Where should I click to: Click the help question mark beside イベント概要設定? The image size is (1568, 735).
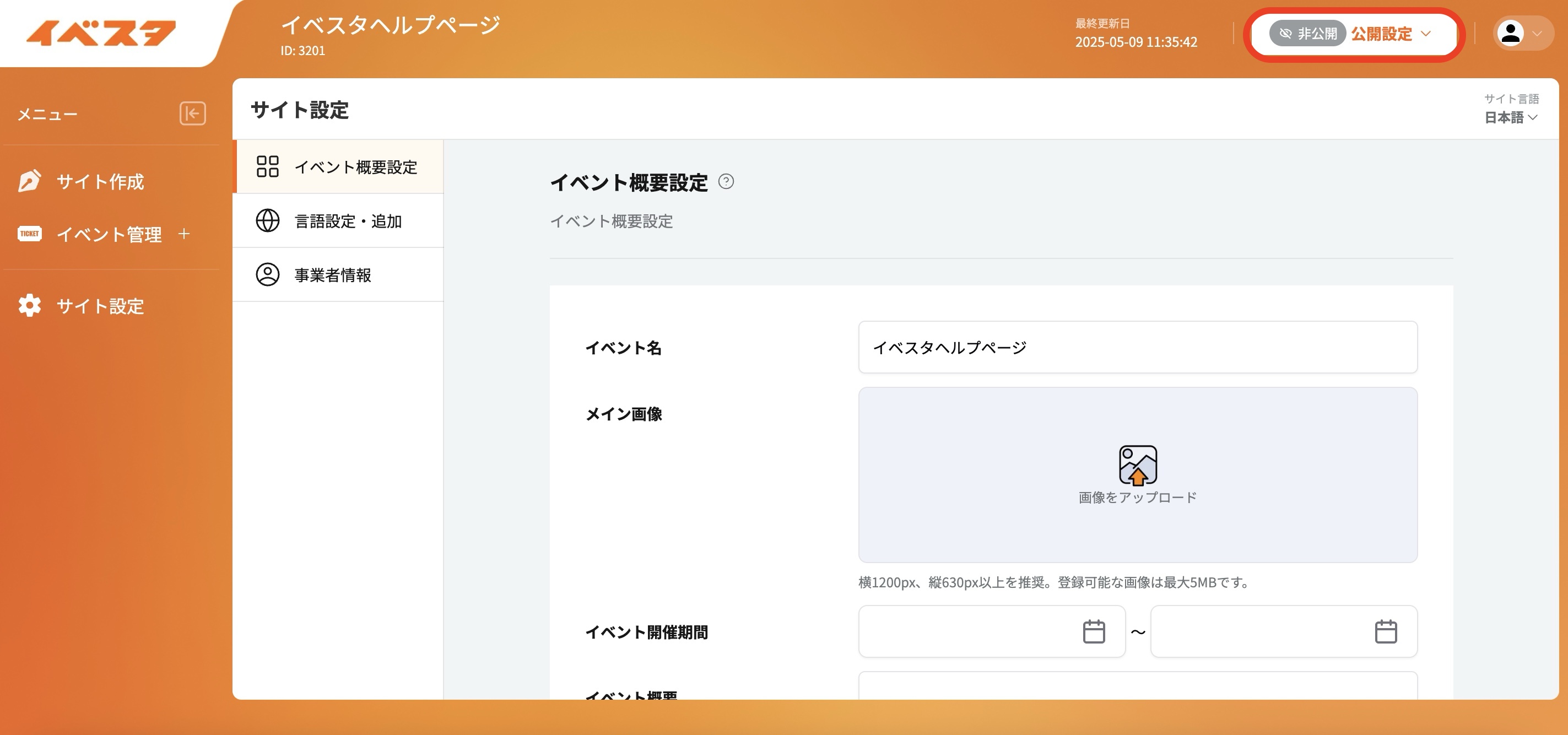(x=726, y=181)
